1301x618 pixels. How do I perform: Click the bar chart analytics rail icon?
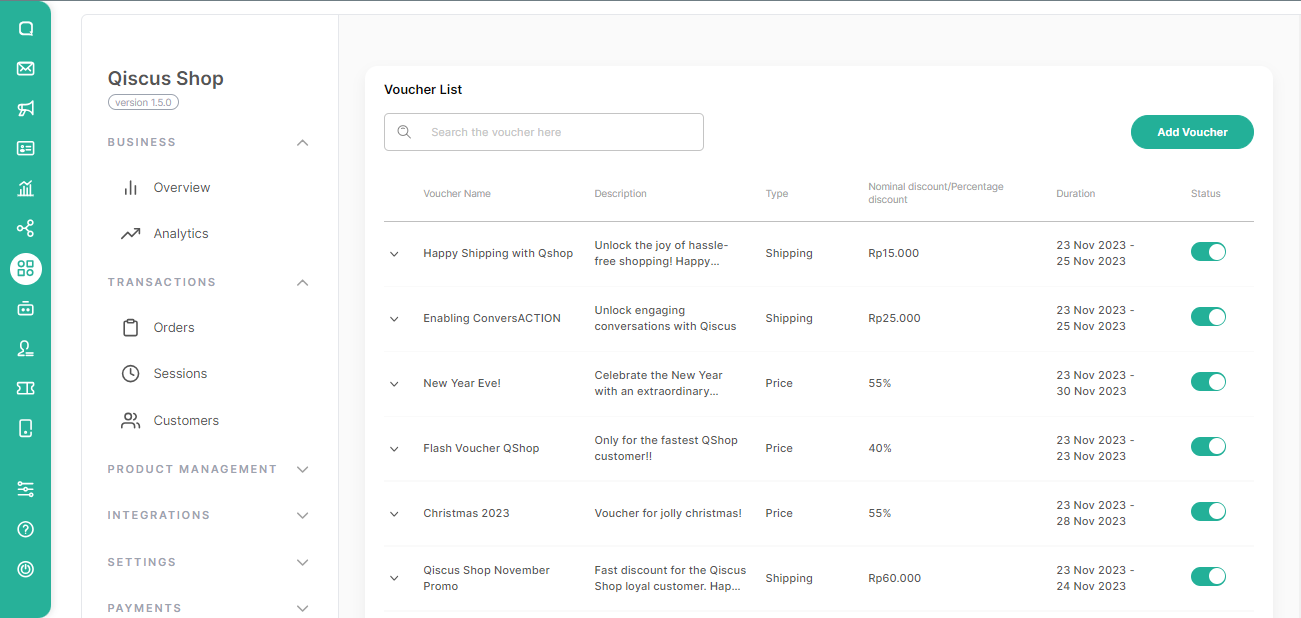26,189
